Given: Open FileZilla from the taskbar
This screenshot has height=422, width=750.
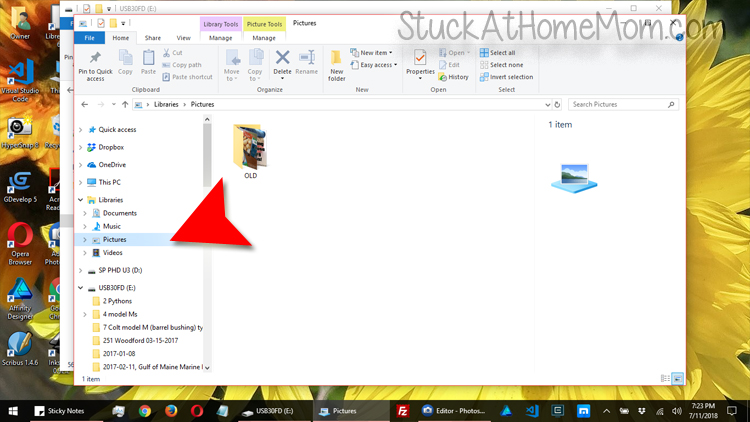Looking at the screenshot, I should point(403,411).
